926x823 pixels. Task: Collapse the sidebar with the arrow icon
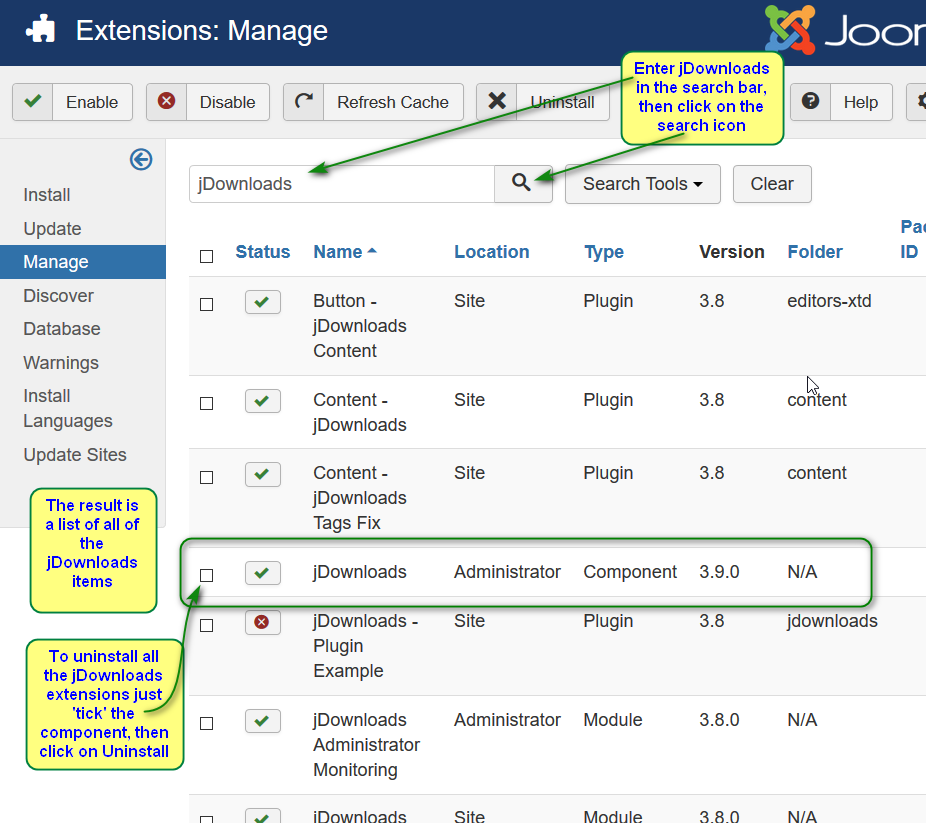(141, 159)
